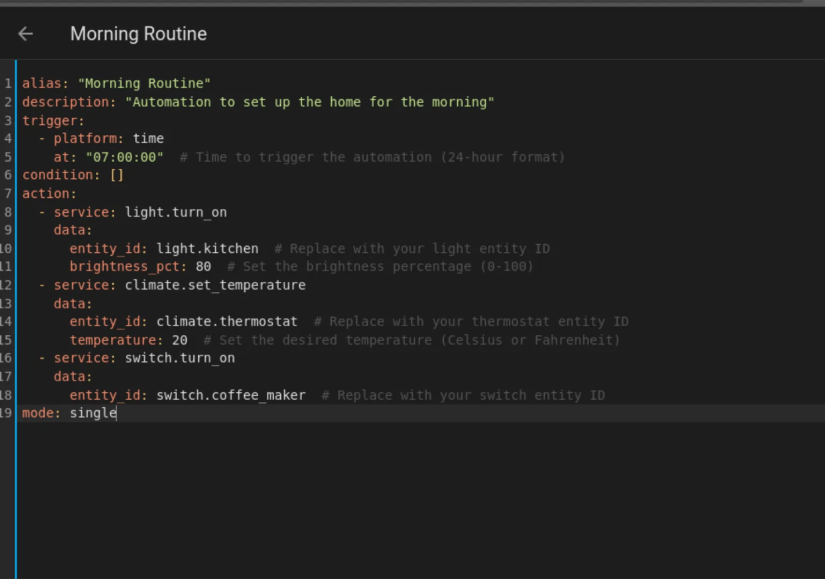Place cursor in "07:00:00" time value

point(125,157)
